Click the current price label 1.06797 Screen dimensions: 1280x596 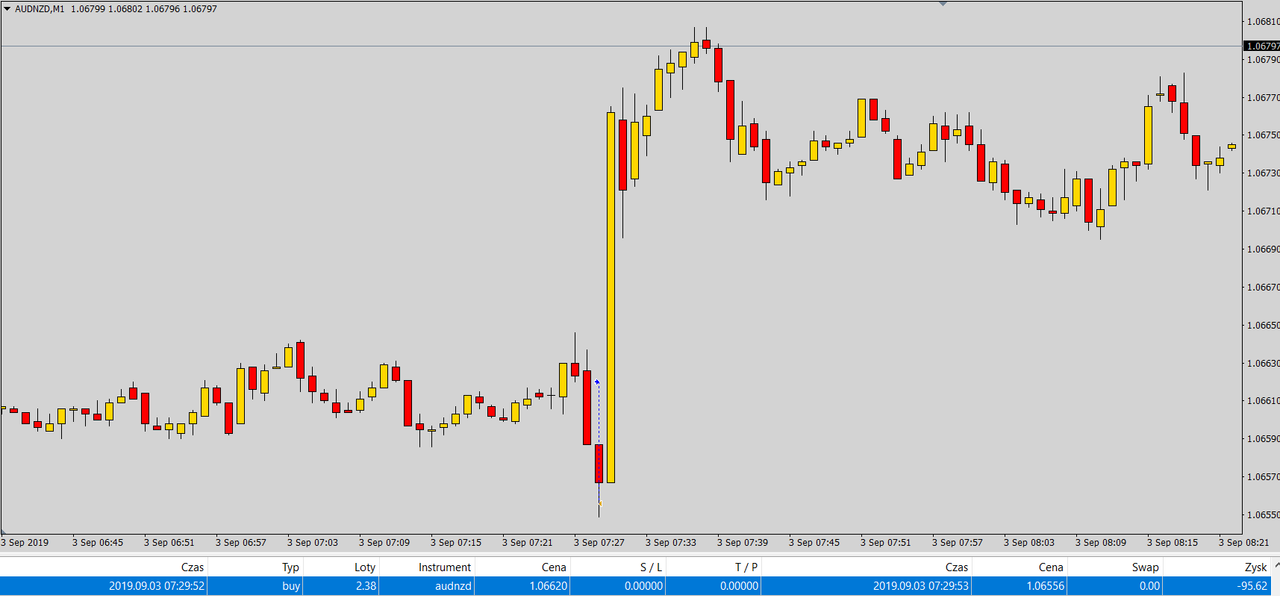click(x=1261, y=46)
